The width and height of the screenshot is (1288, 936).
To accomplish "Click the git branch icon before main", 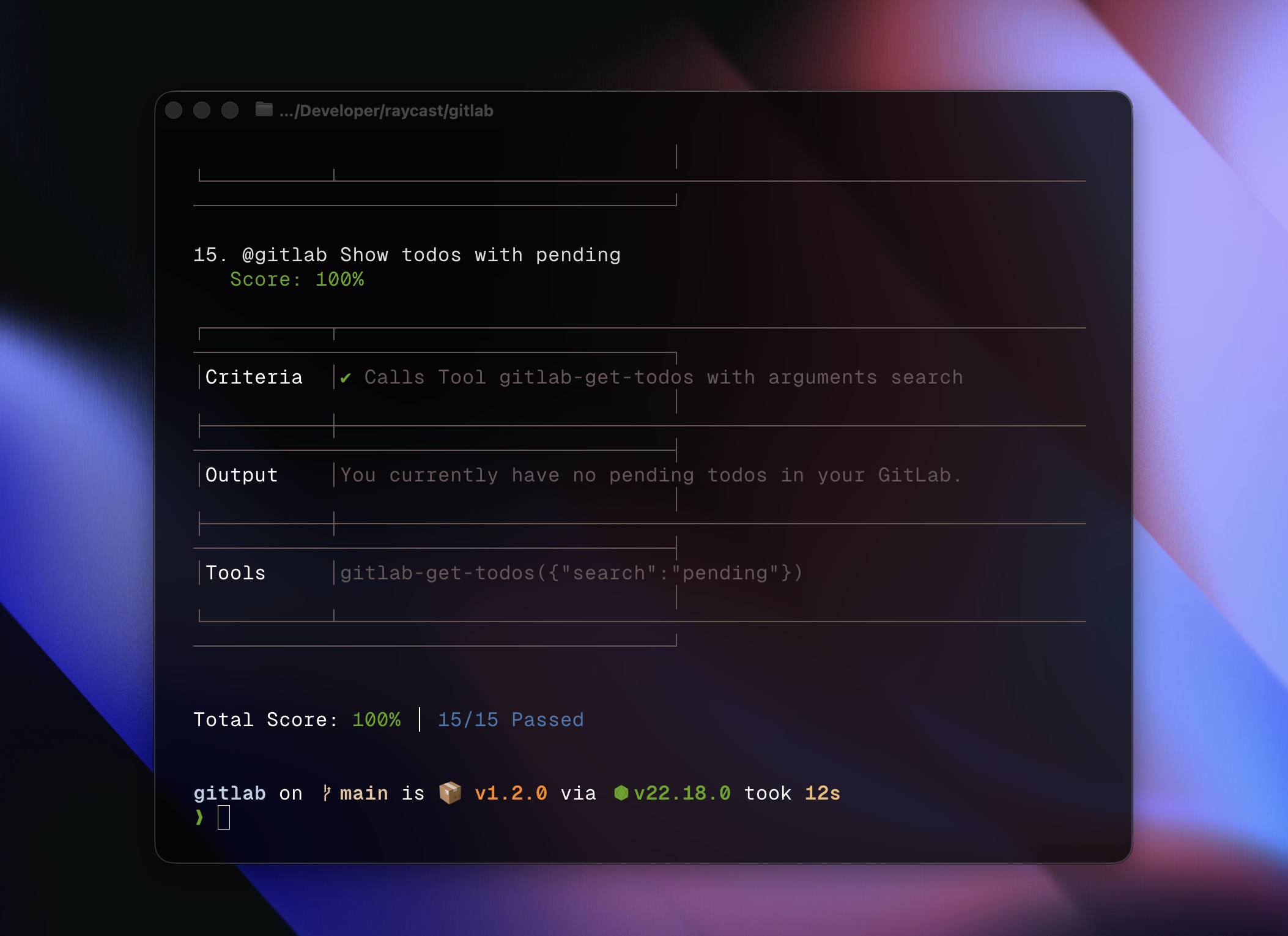I will click(x=327, y=793).
